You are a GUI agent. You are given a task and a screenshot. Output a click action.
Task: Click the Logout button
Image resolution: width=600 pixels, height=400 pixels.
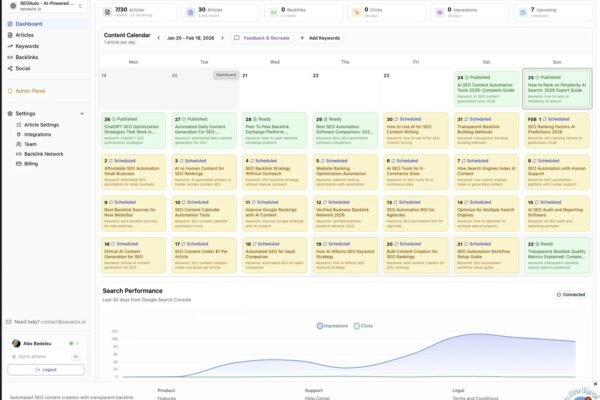click(x=46, y=370)
